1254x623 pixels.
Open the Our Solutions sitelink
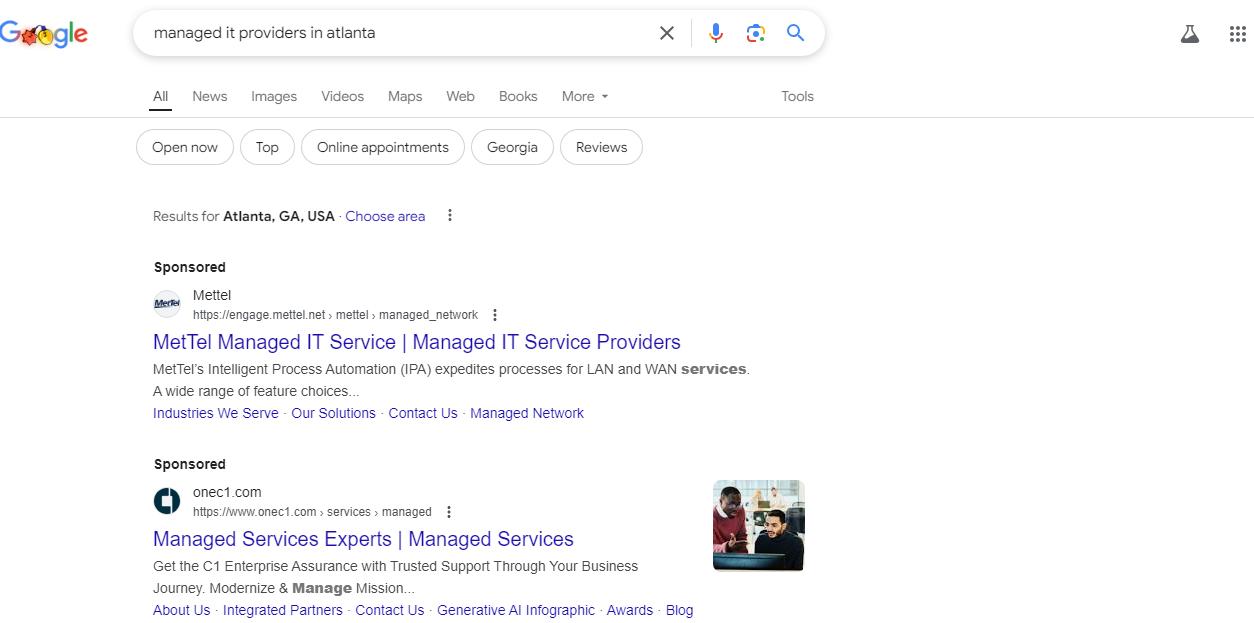[x=333, y=413]
